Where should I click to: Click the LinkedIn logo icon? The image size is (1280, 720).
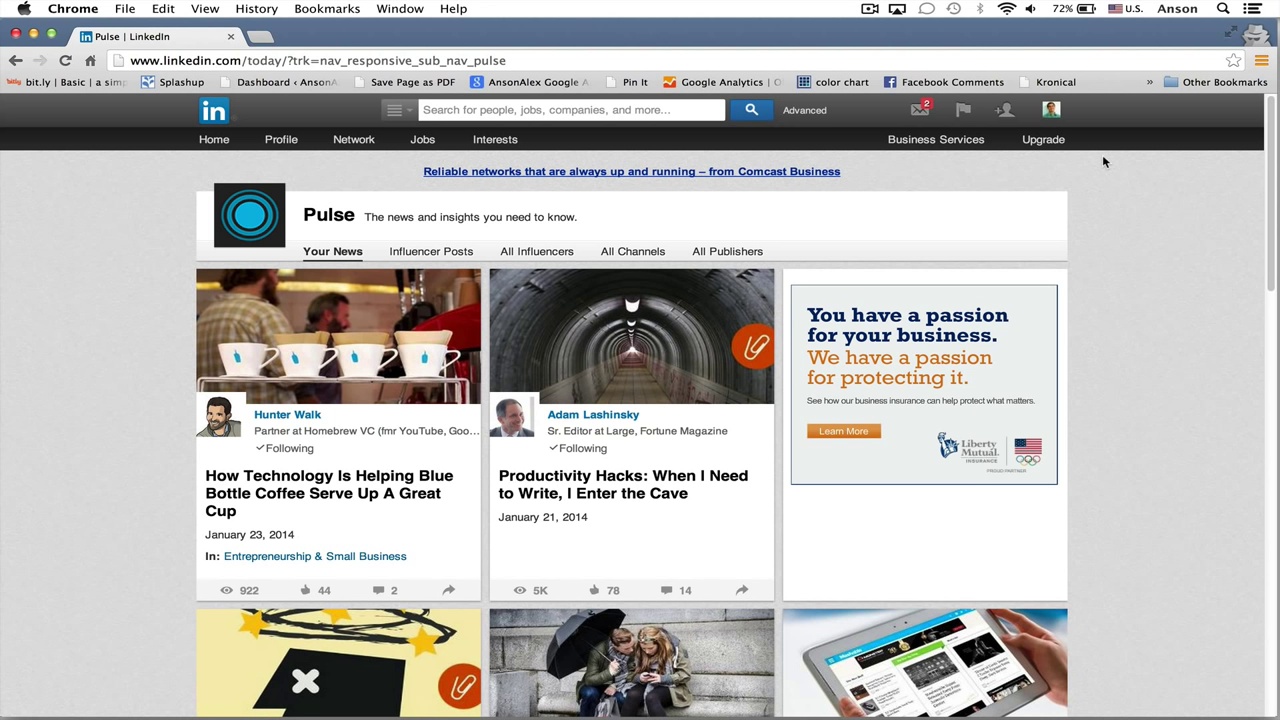coord(213,110)
